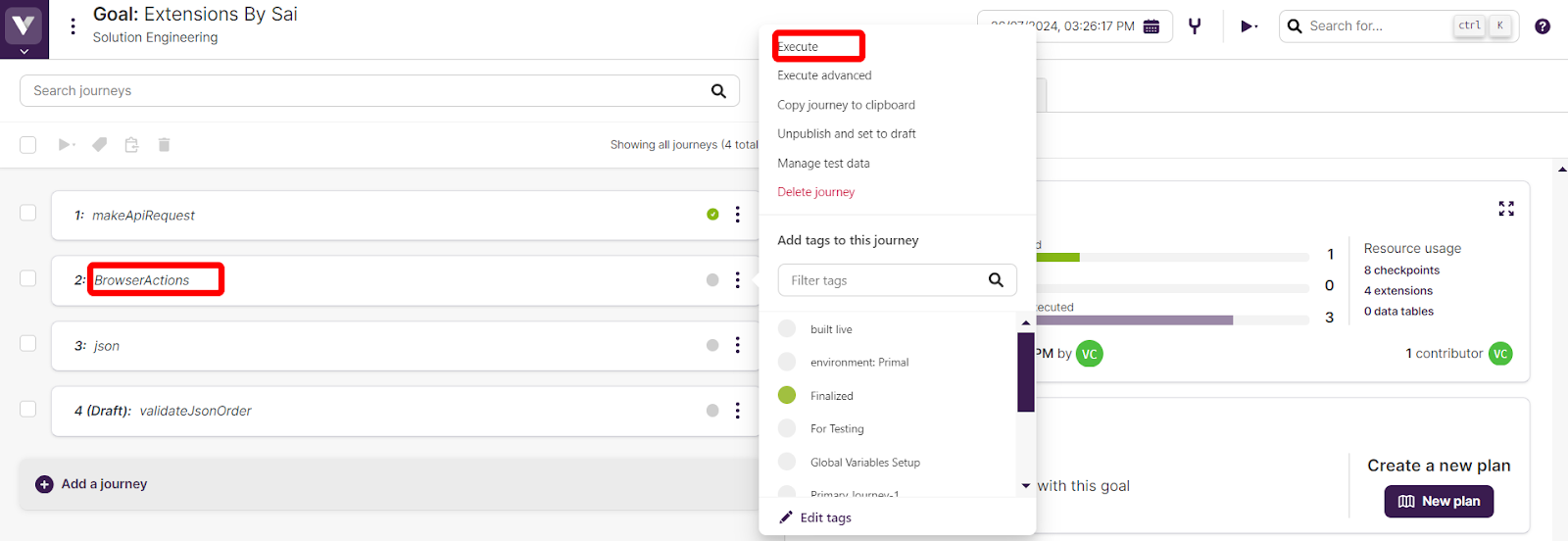1568x541 pixels.
Task: Click '8 checkpoints' resource usage text
Action: [1401, 270]
